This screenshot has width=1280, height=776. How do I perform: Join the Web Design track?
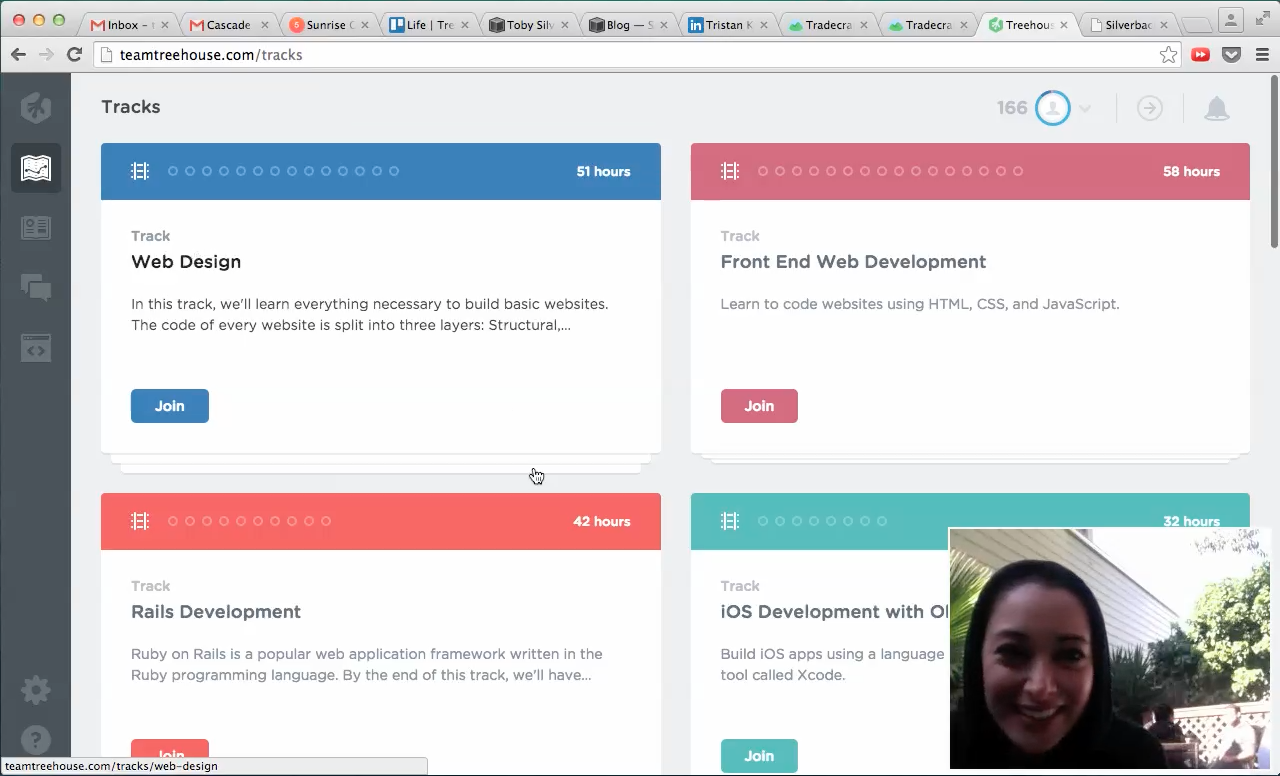(x=170, y=406)
